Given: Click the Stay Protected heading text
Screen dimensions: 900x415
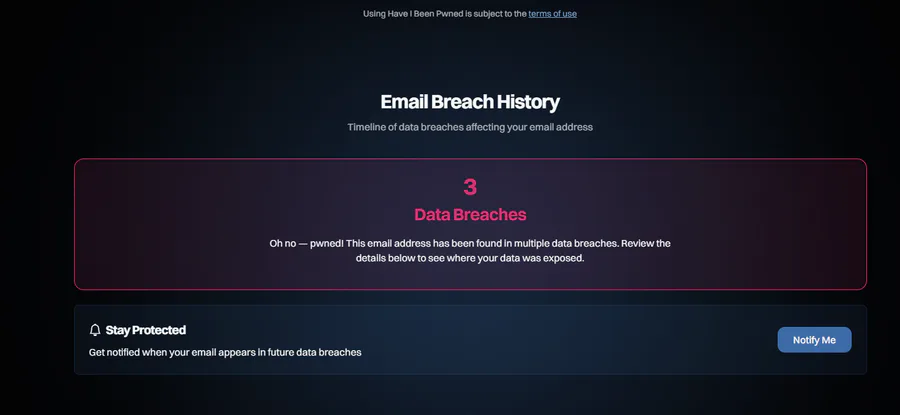Looking at the screenshot, I should [x=146, y=330].
